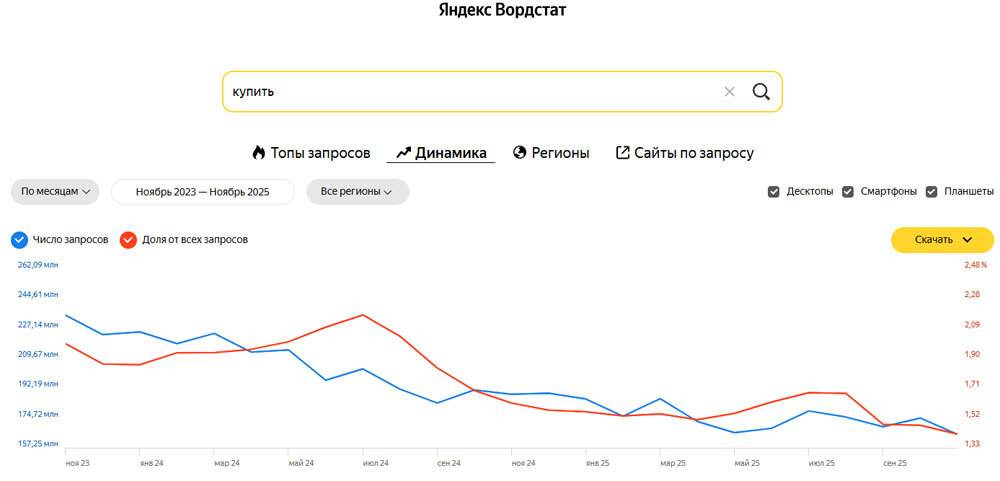The width and height of the screenshot is (1000, 481).
Task: Open date range Ноябрь 2023 — Ноябрь 2025
Action: coord(203,192)
